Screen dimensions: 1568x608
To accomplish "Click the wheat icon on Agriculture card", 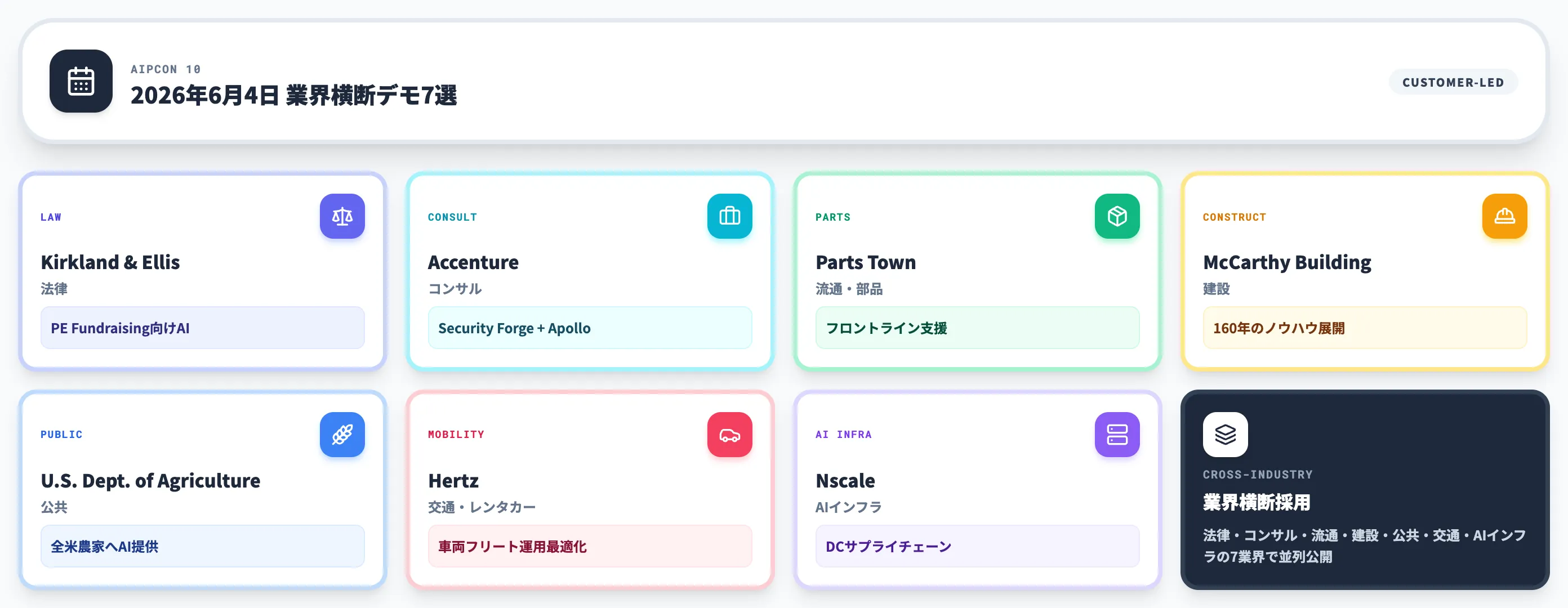I will tap(342, 435).
